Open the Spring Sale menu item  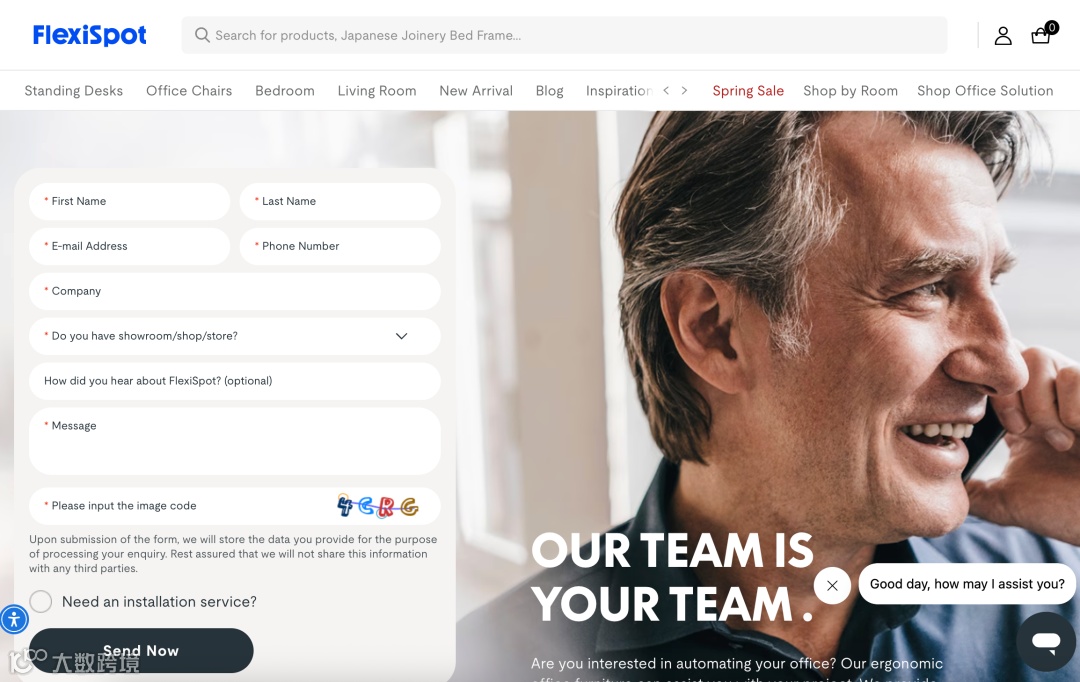(748, 91)
